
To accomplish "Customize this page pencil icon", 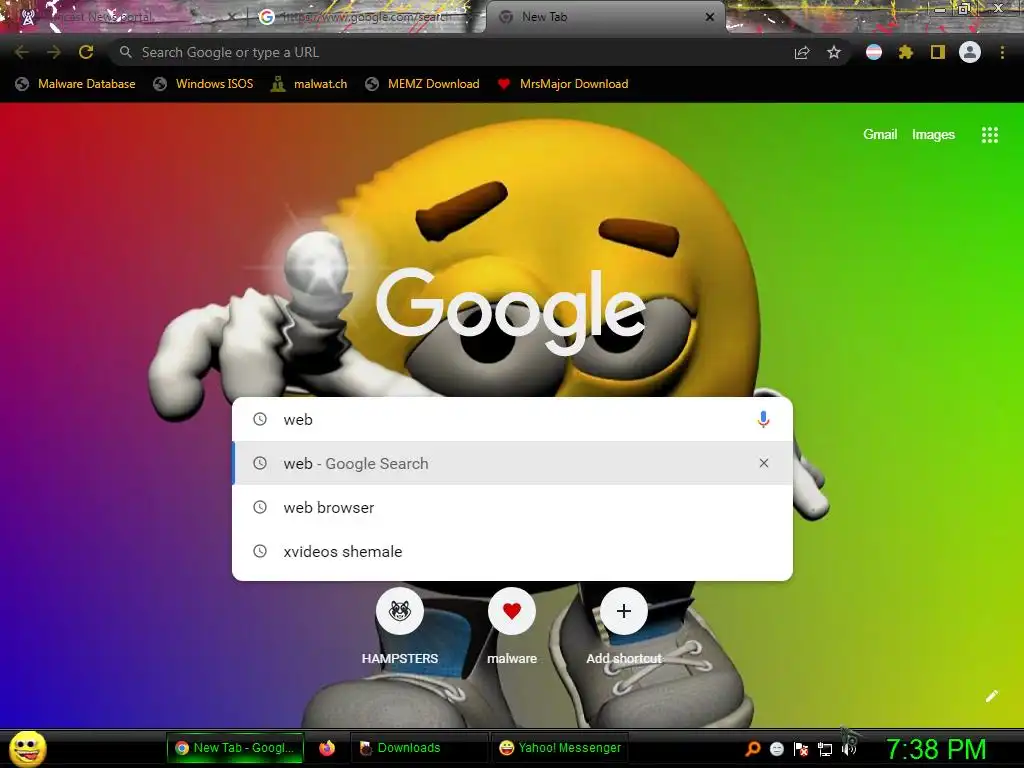I will [x=991, y=696].
